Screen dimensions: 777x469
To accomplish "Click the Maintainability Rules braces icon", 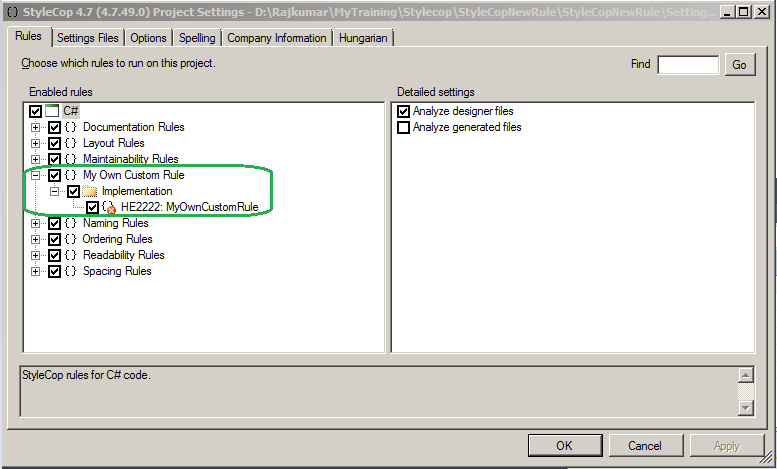I will click(71, 159).
